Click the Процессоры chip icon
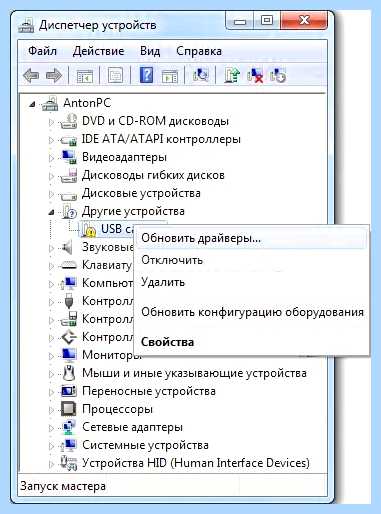The height and width of the screenshot is (514, 381). 69,409
